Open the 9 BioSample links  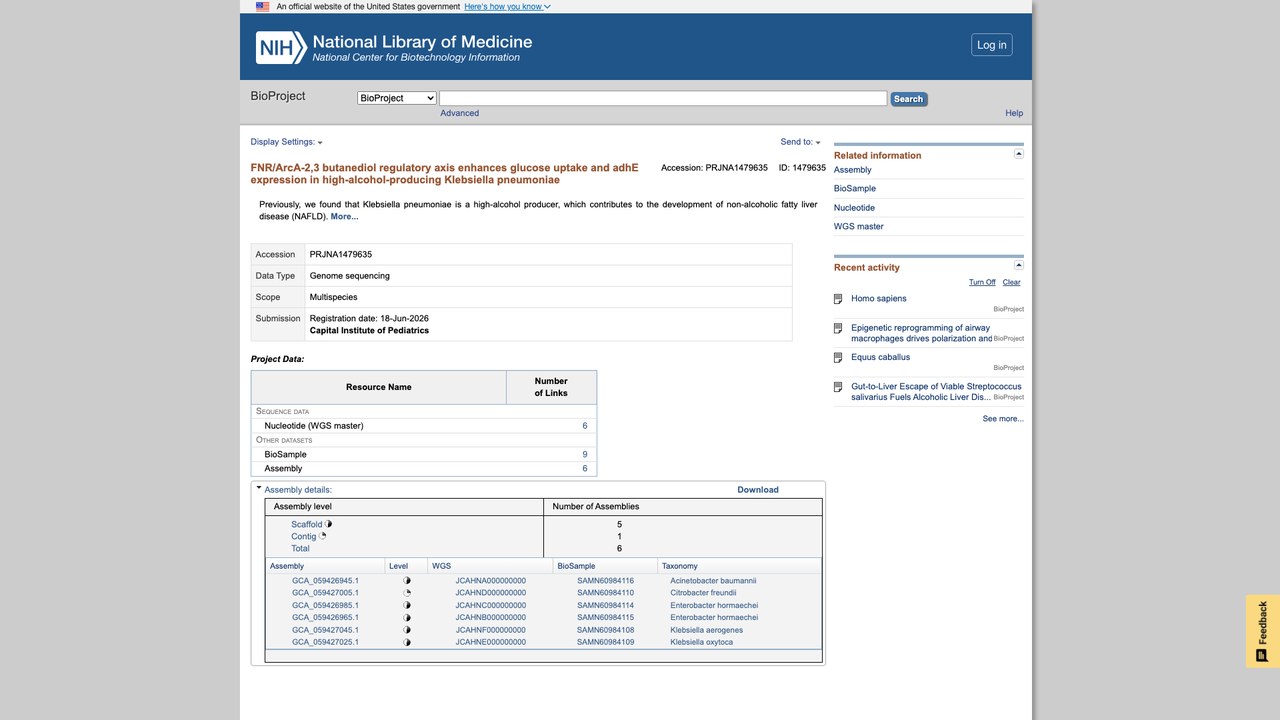coord(585,454)
